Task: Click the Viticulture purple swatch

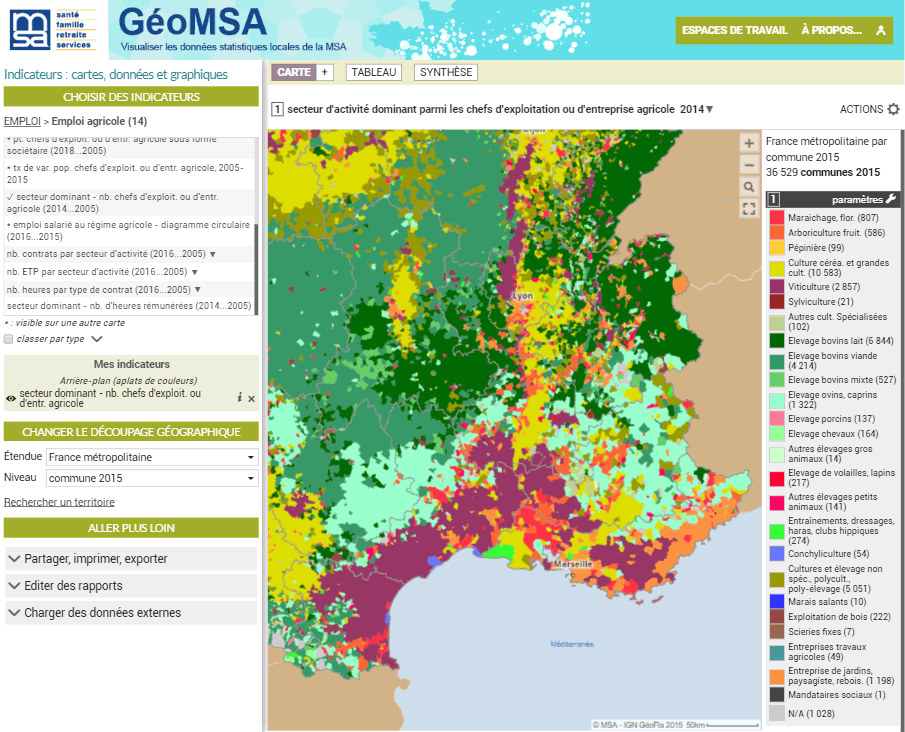Action: click(777, 287)
